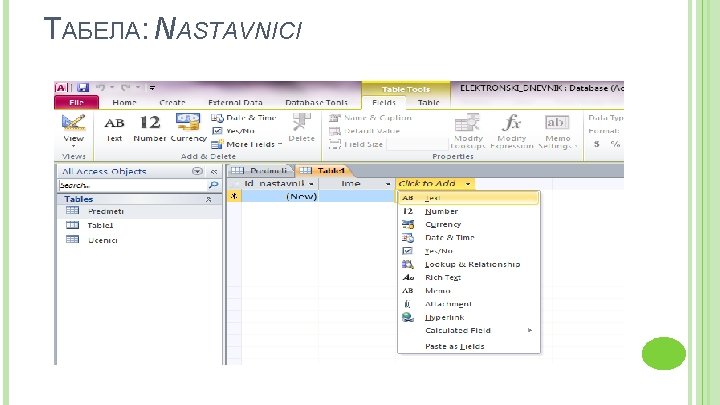
Task: Click the Click to Add column header
Action: [434, 184]
